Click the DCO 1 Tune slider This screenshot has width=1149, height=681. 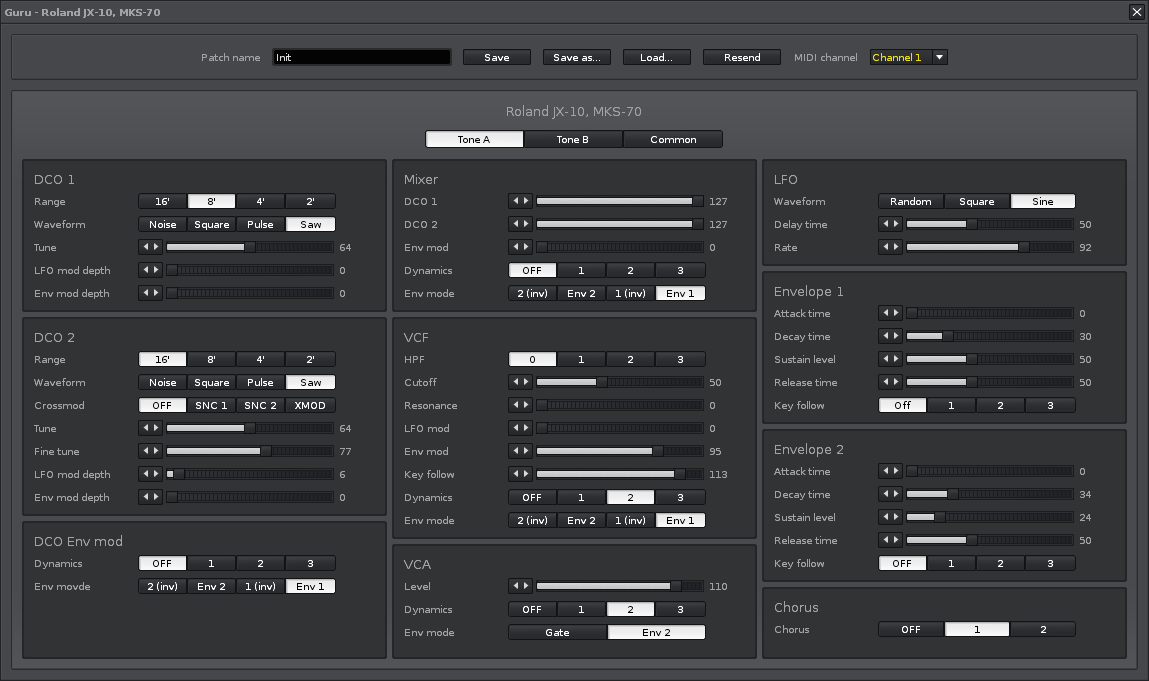coord(250,247)
